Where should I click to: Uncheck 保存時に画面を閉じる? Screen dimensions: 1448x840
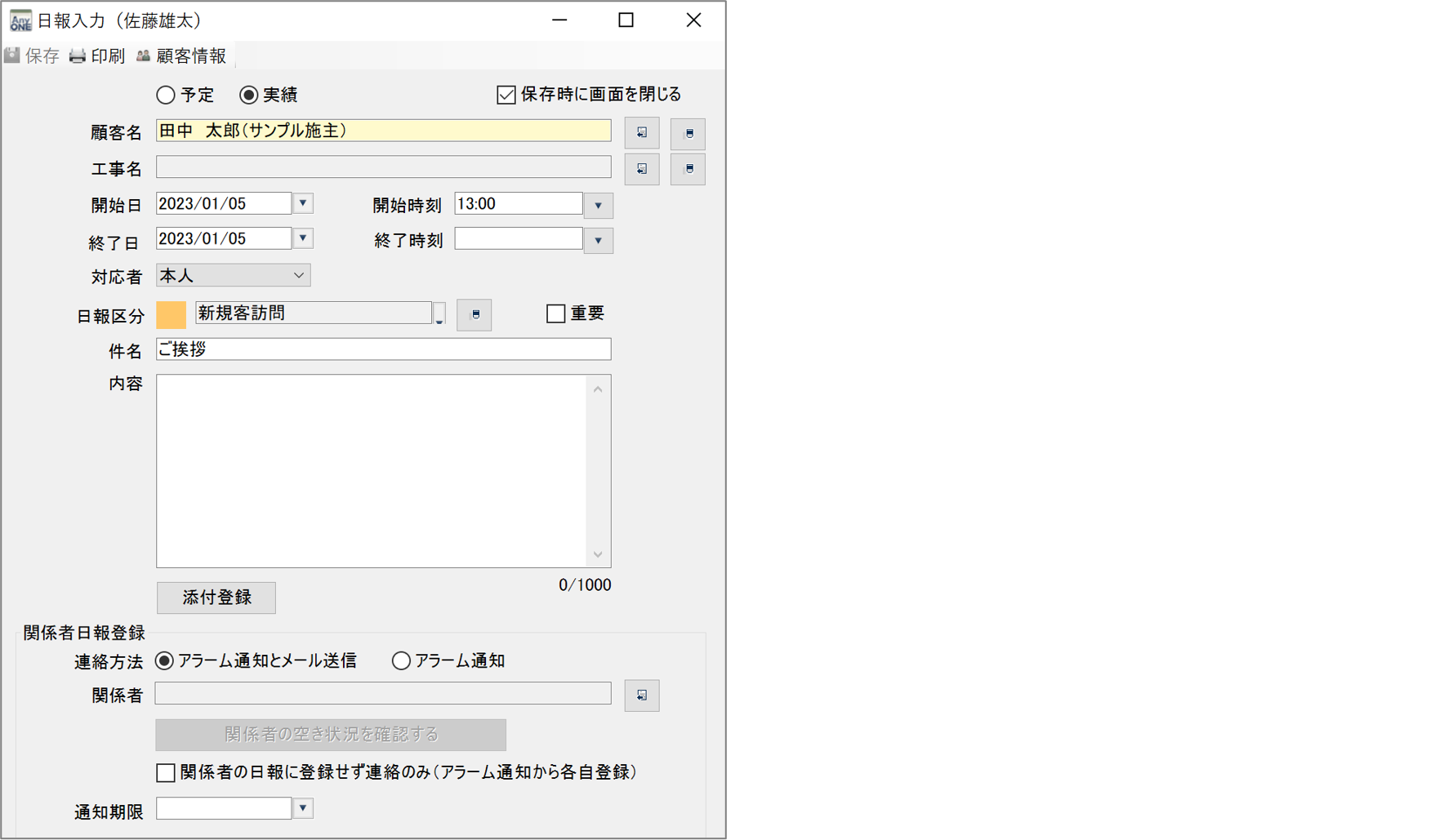click(x=505, y=93)
